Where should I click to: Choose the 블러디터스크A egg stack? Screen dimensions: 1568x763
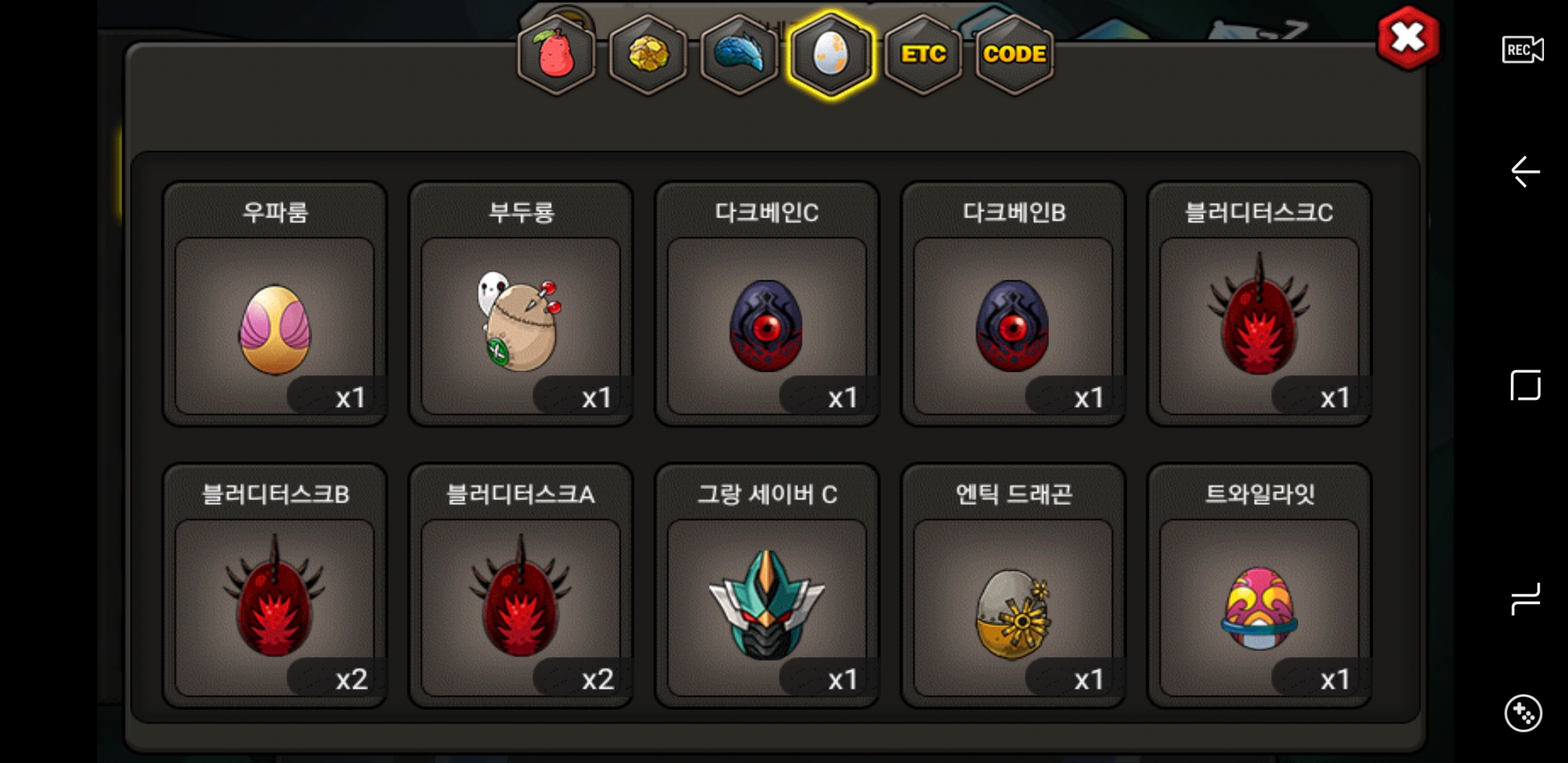coord(521,586)
